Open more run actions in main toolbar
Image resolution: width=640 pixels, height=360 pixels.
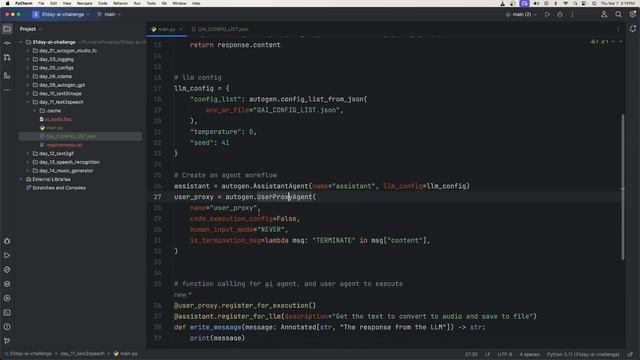[573, 14]
